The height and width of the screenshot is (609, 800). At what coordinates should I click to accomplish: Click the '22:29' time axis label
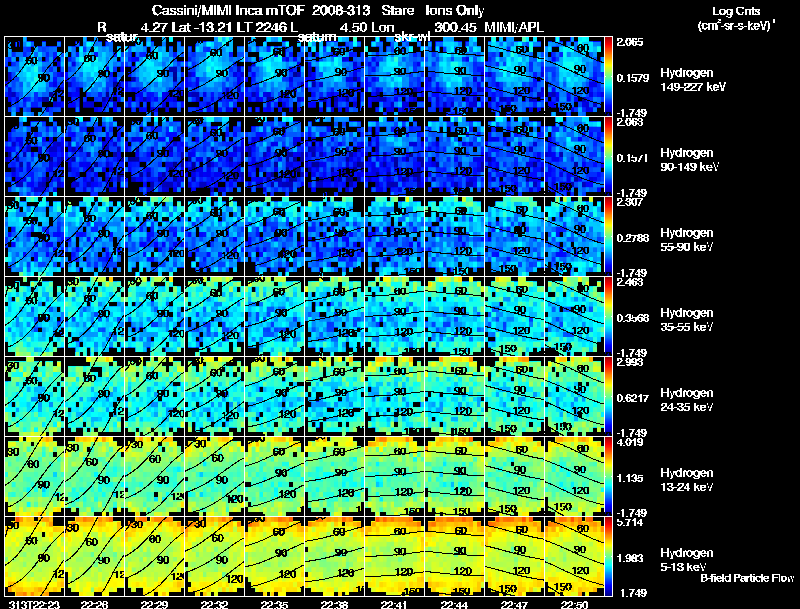[x=154, y=605]
